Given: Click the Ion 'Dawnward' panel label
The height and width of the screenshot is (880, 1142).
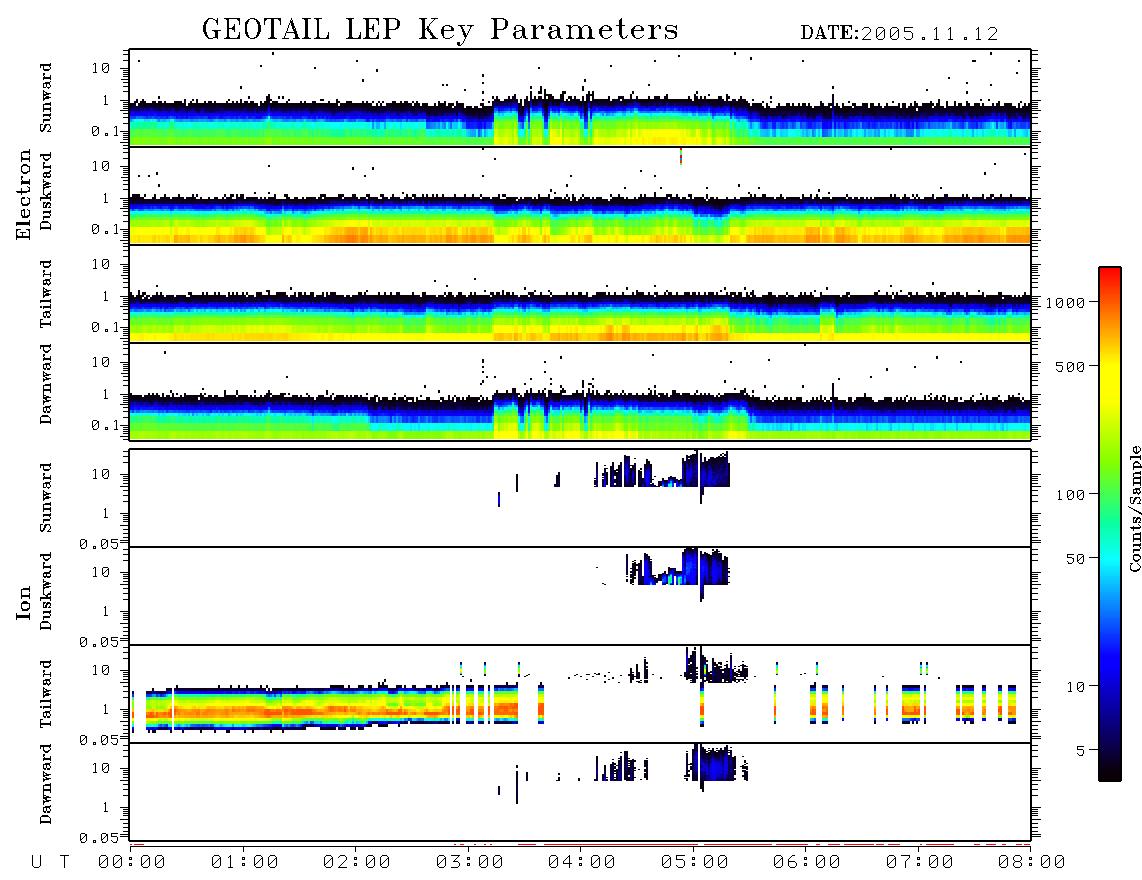Looking at the screenshot, I should tap(46, 784).
